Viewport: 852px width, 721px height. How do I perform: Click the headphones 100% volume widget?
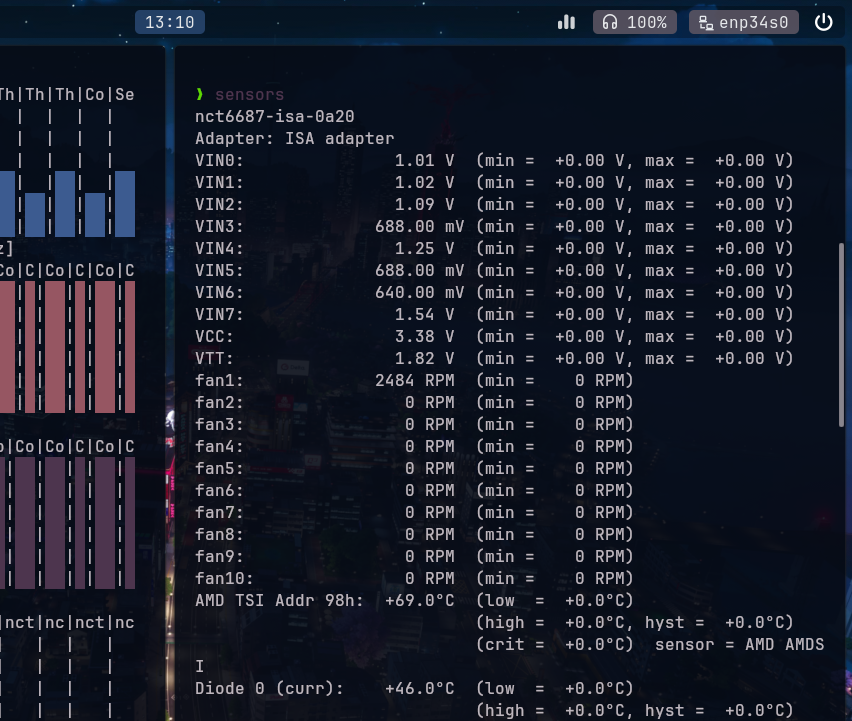click(x=635, y=22)
